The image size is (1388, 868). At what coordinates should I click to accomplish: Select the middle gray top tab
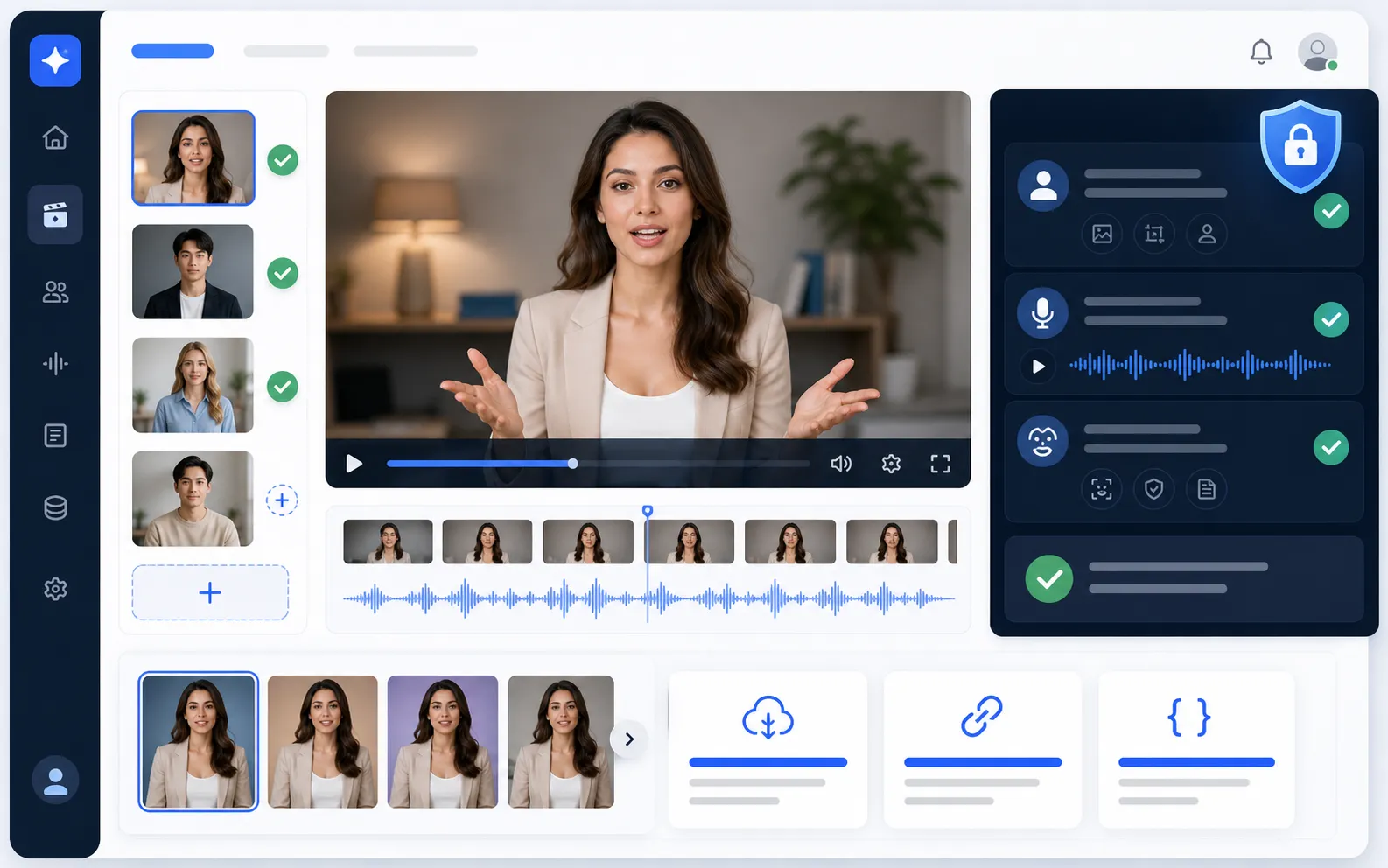[x=286, y=51]
